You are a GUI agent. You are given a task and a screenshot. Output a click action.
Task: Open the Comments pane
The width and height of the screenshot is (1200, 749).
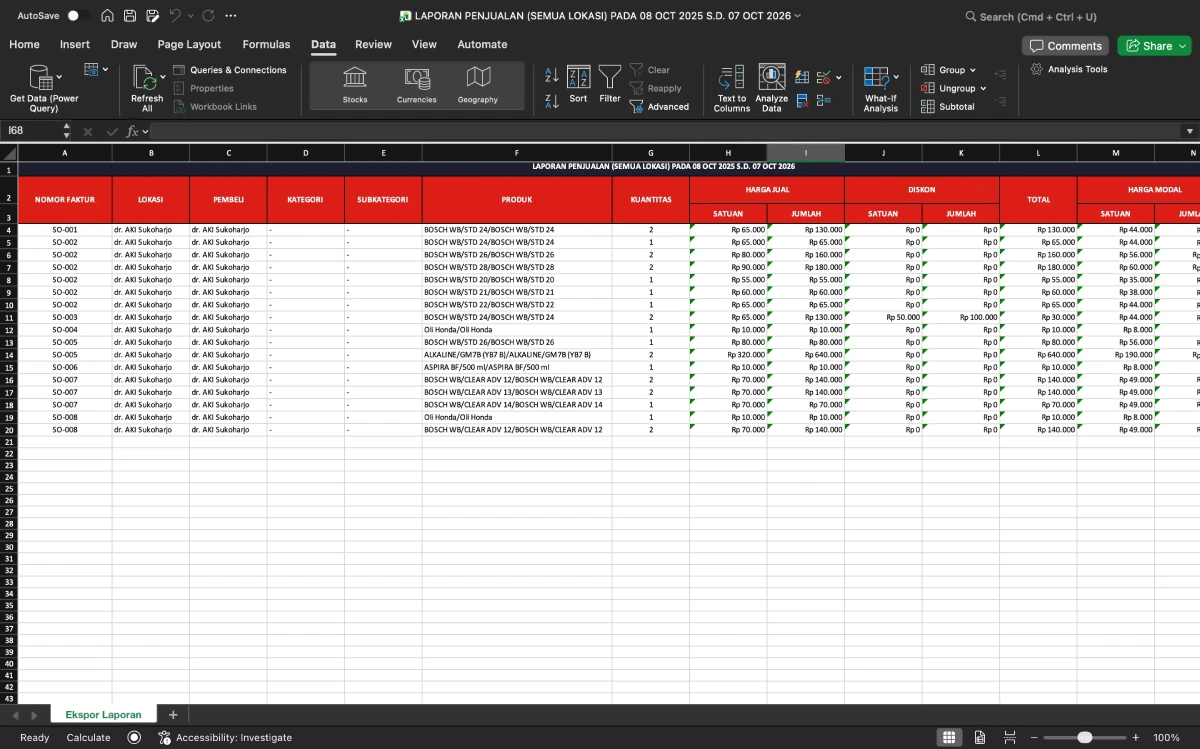tap(1065, 45)
